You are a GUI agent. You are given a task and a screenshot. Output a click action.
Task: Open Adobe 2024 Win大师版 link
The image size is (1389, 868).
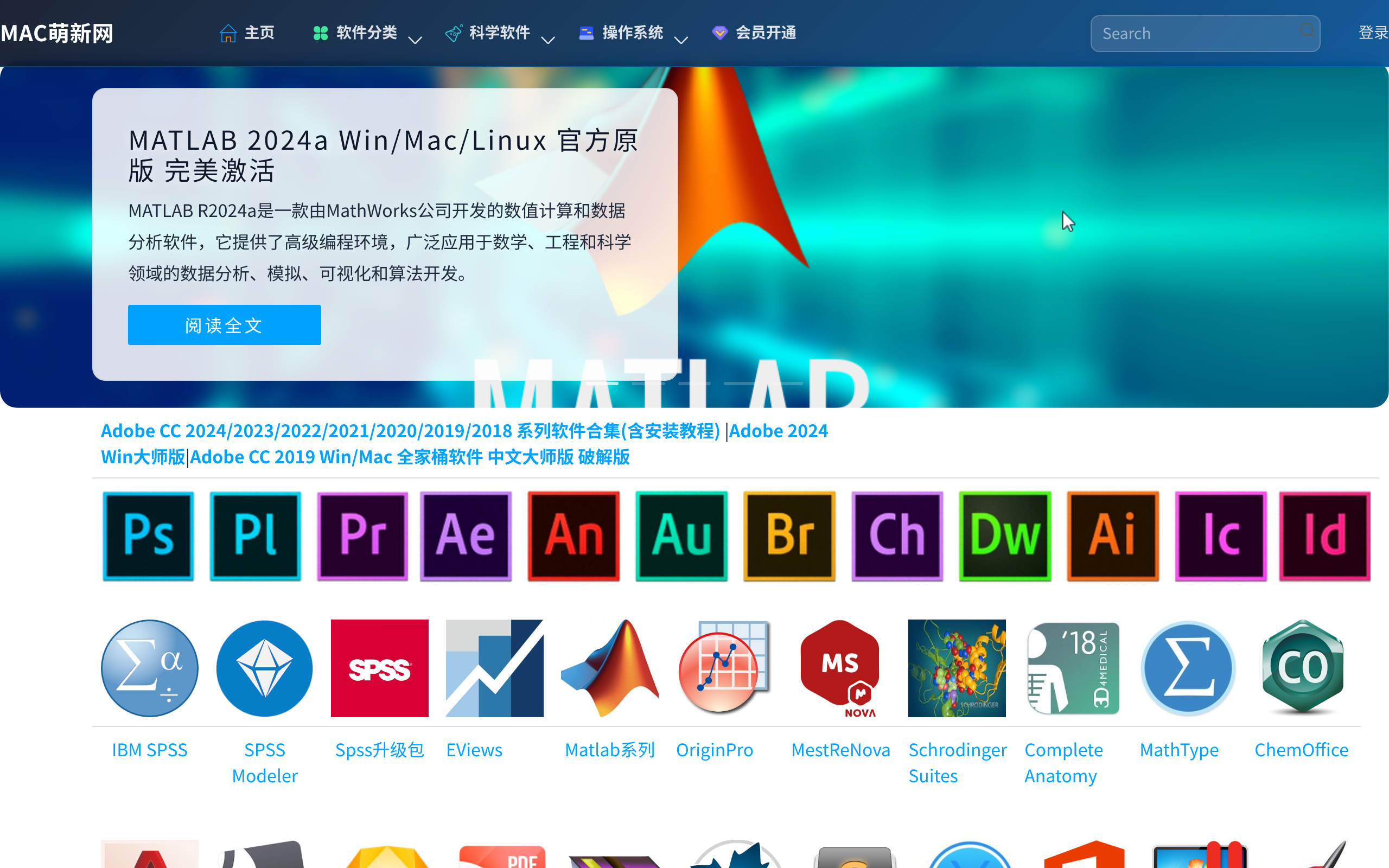464,444
